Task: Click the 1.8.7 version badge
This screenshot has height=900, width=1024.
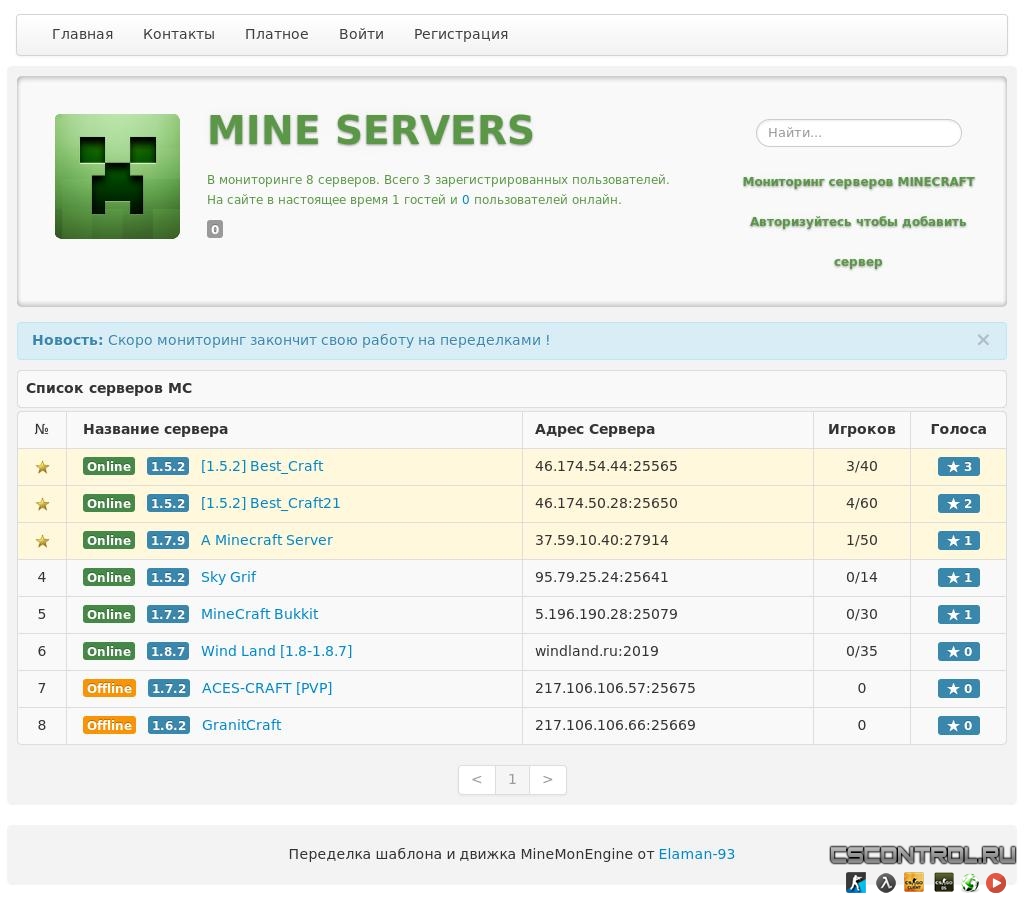Action: 168,651
